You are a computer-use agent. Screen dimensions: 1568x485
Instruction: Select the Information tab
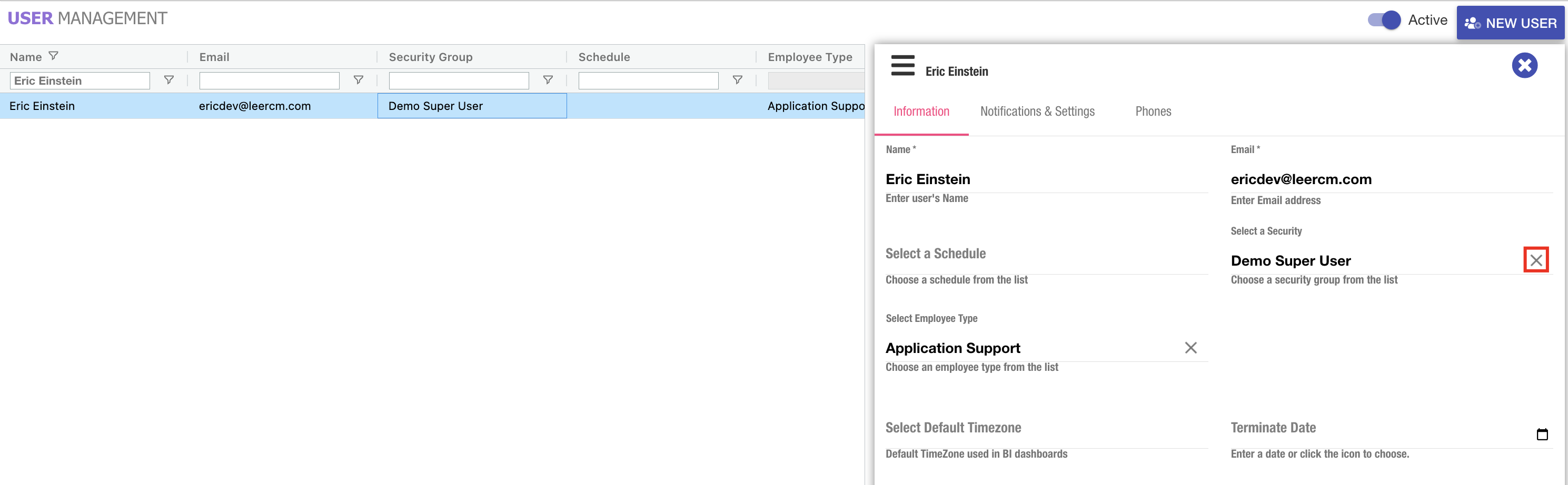[x=921, y=112]
